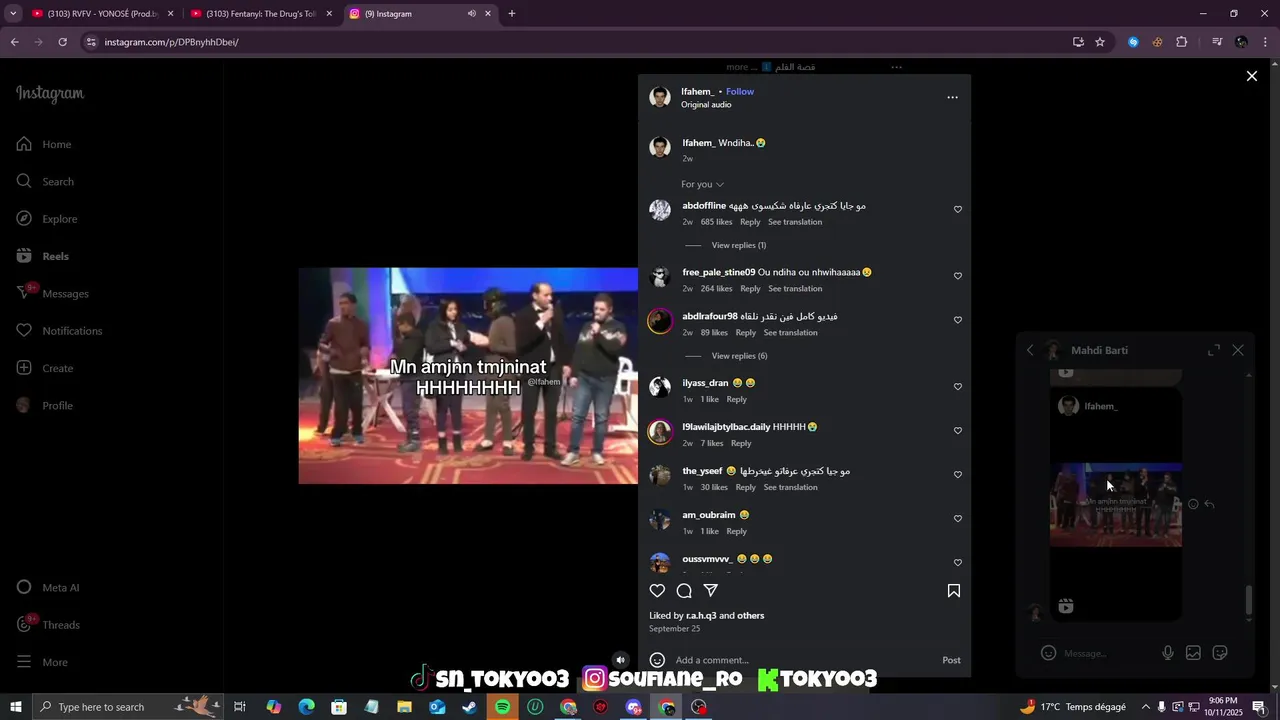Reload the page in Chrome
This screenshot has width=1280, height=720.
pos(62,42)
